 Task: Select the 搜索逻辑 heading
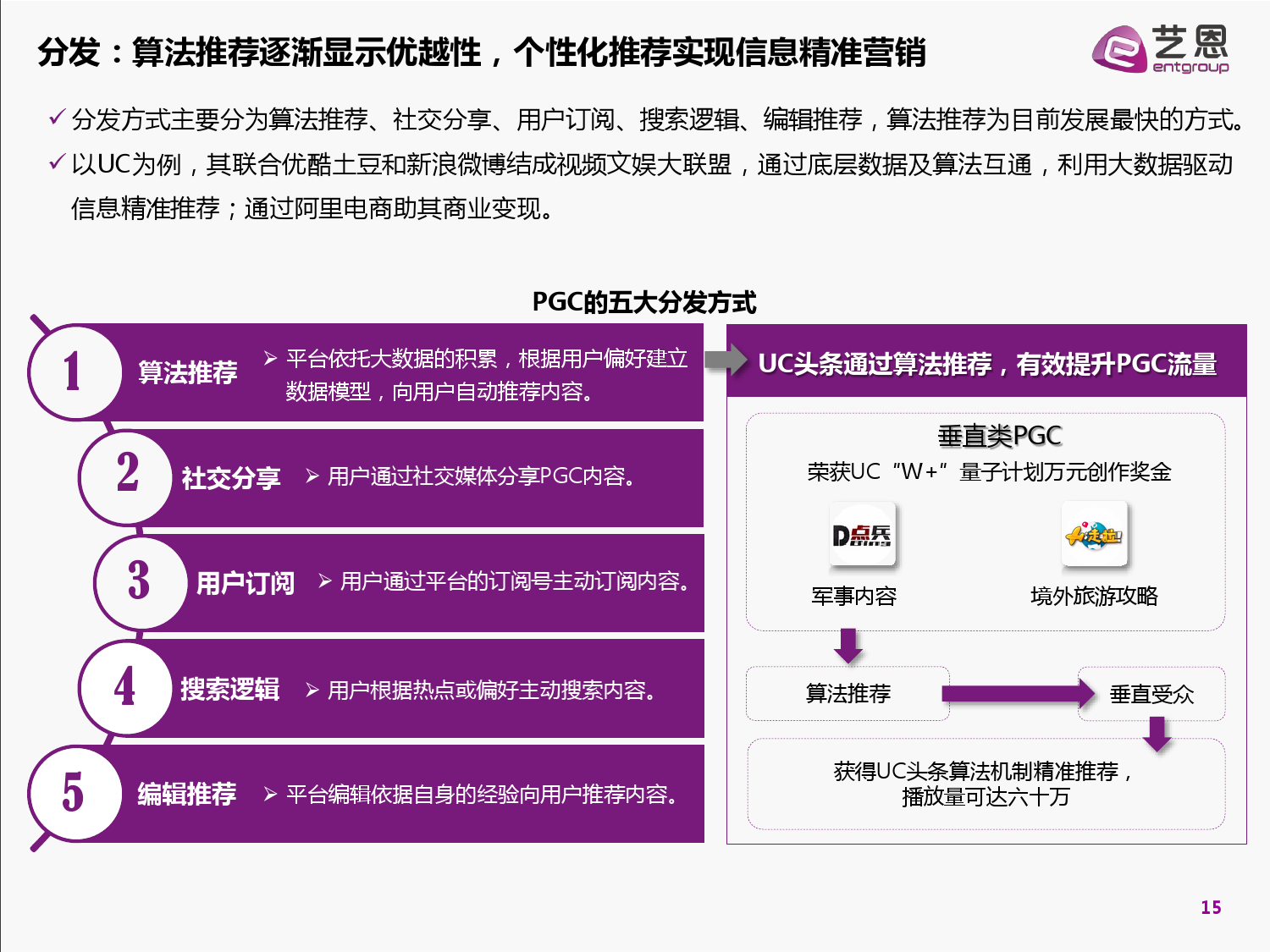coord(230,689)
